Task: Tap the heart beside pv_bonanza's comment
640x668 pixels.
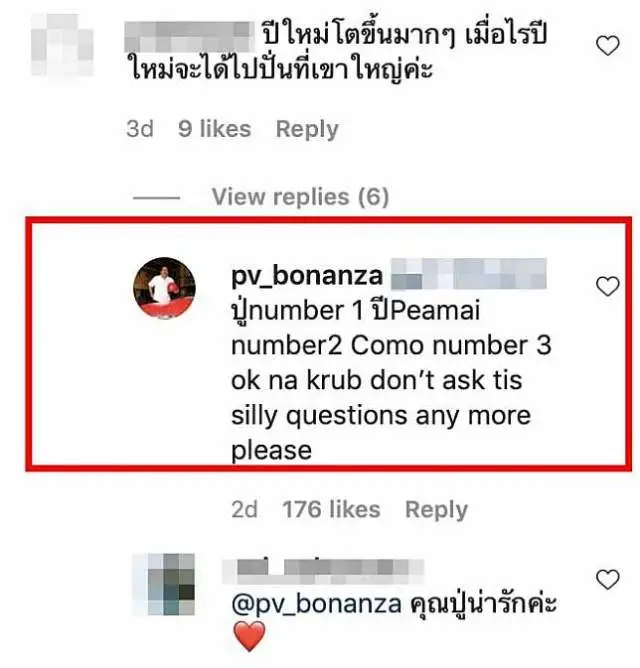Action: (x=607, y=286)
